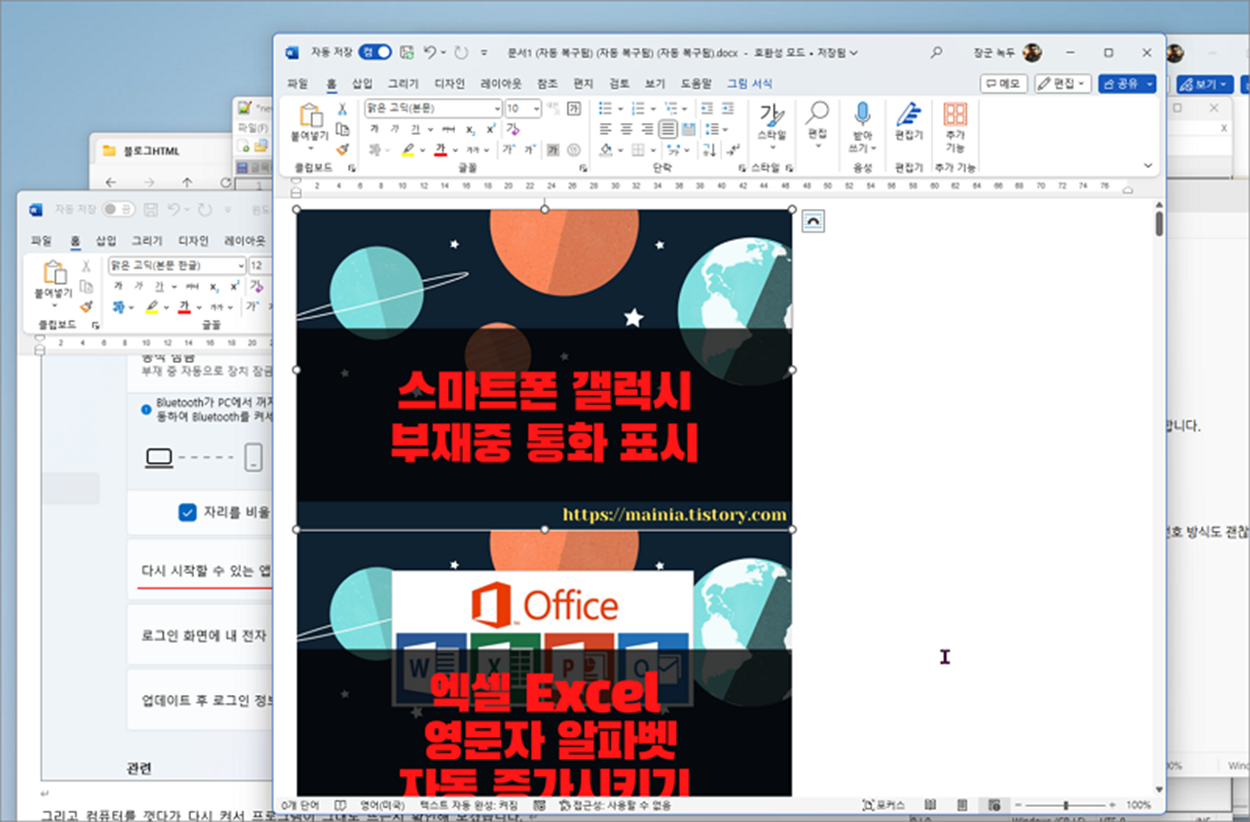Open File tab in front Word window
The height and width of the screenshot is (822, 1250).
point(298,84)
